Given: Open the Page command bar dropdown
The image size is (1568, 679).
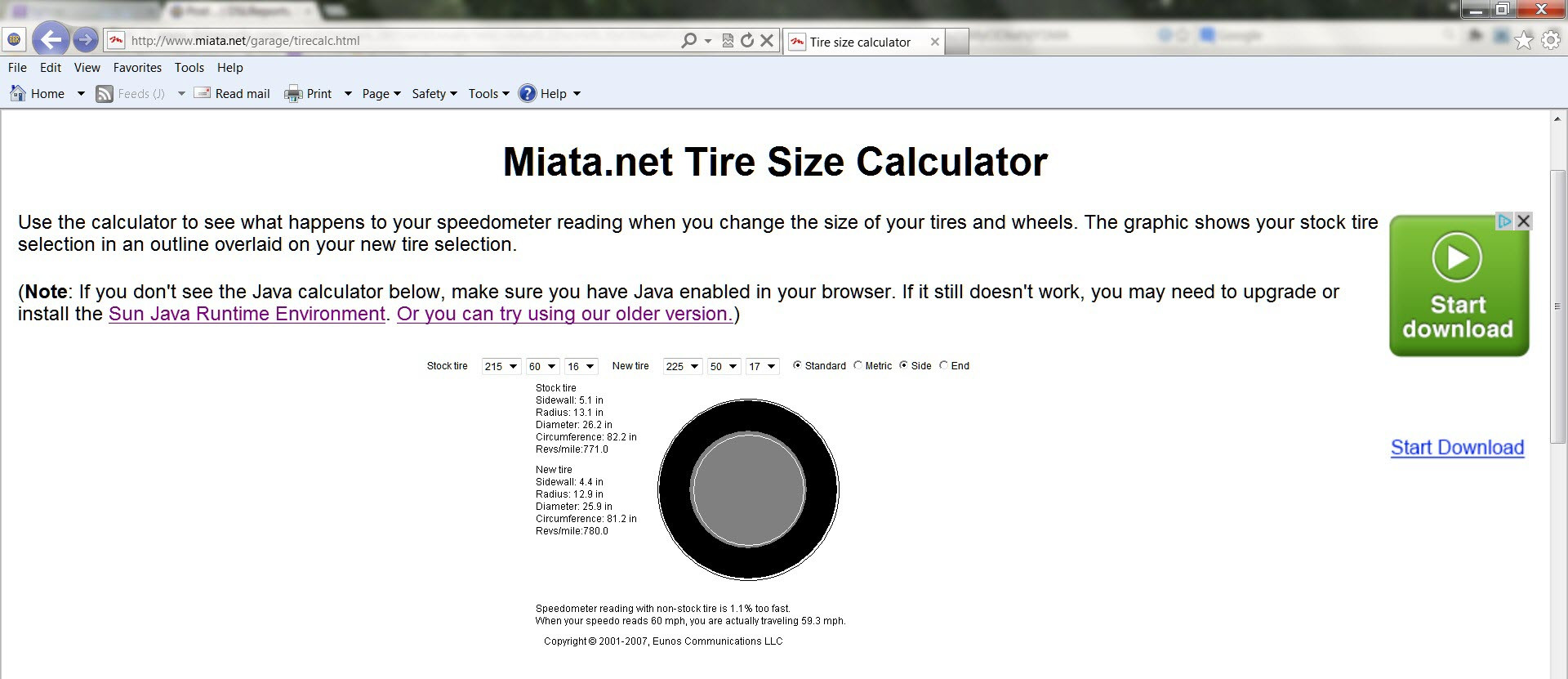Looking at the screenshot, I should coord(381,94).
